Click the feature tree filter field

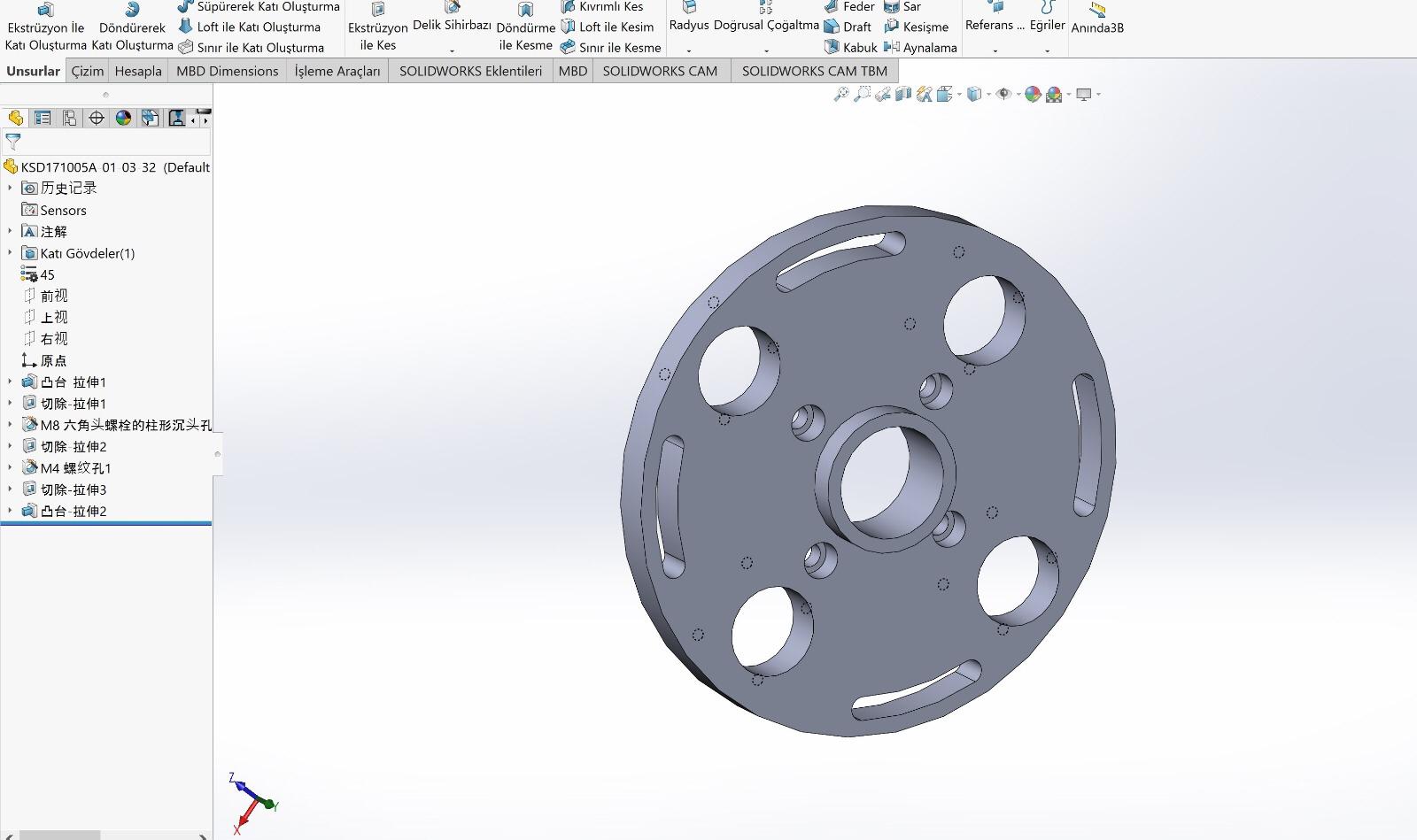point(106,142)
